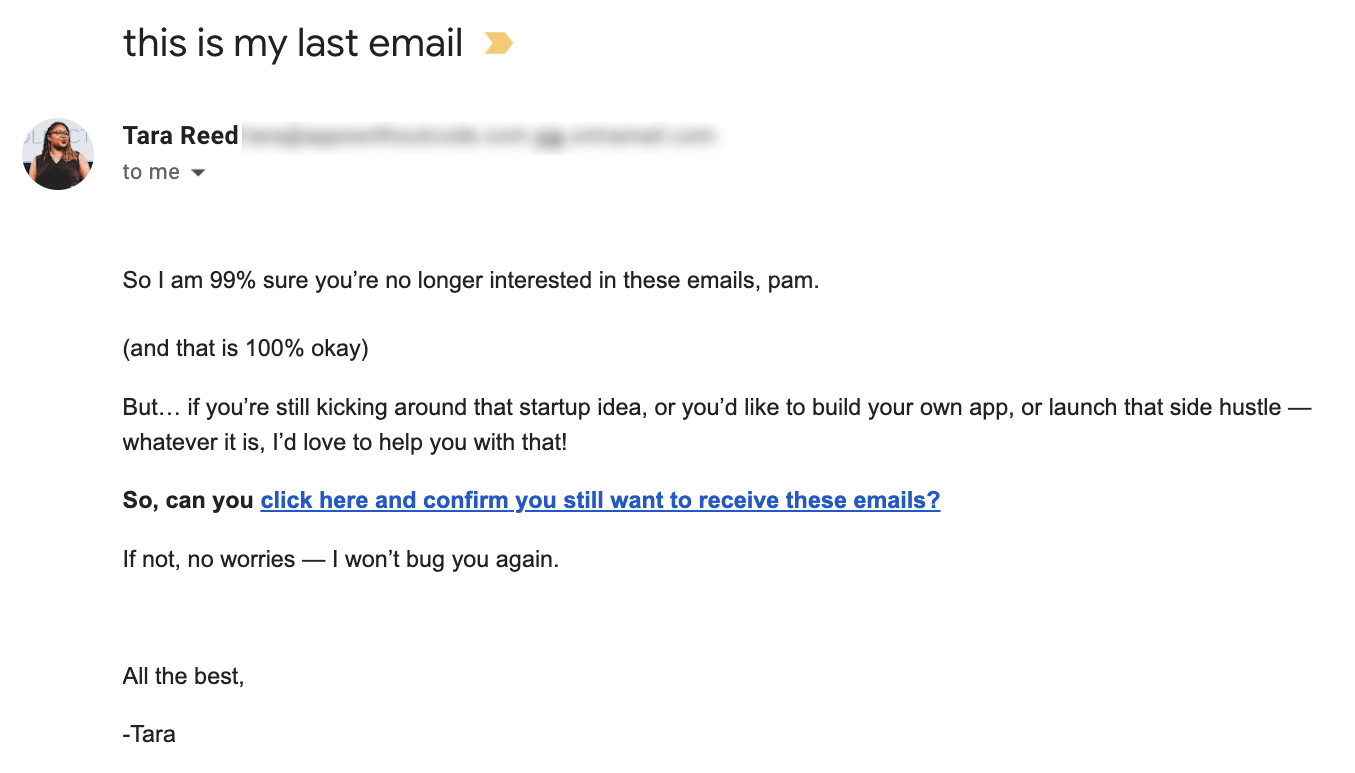Click the yellow importance marker beside the subject
Screen dimensions: 1355x773
(x=498, y=44)
